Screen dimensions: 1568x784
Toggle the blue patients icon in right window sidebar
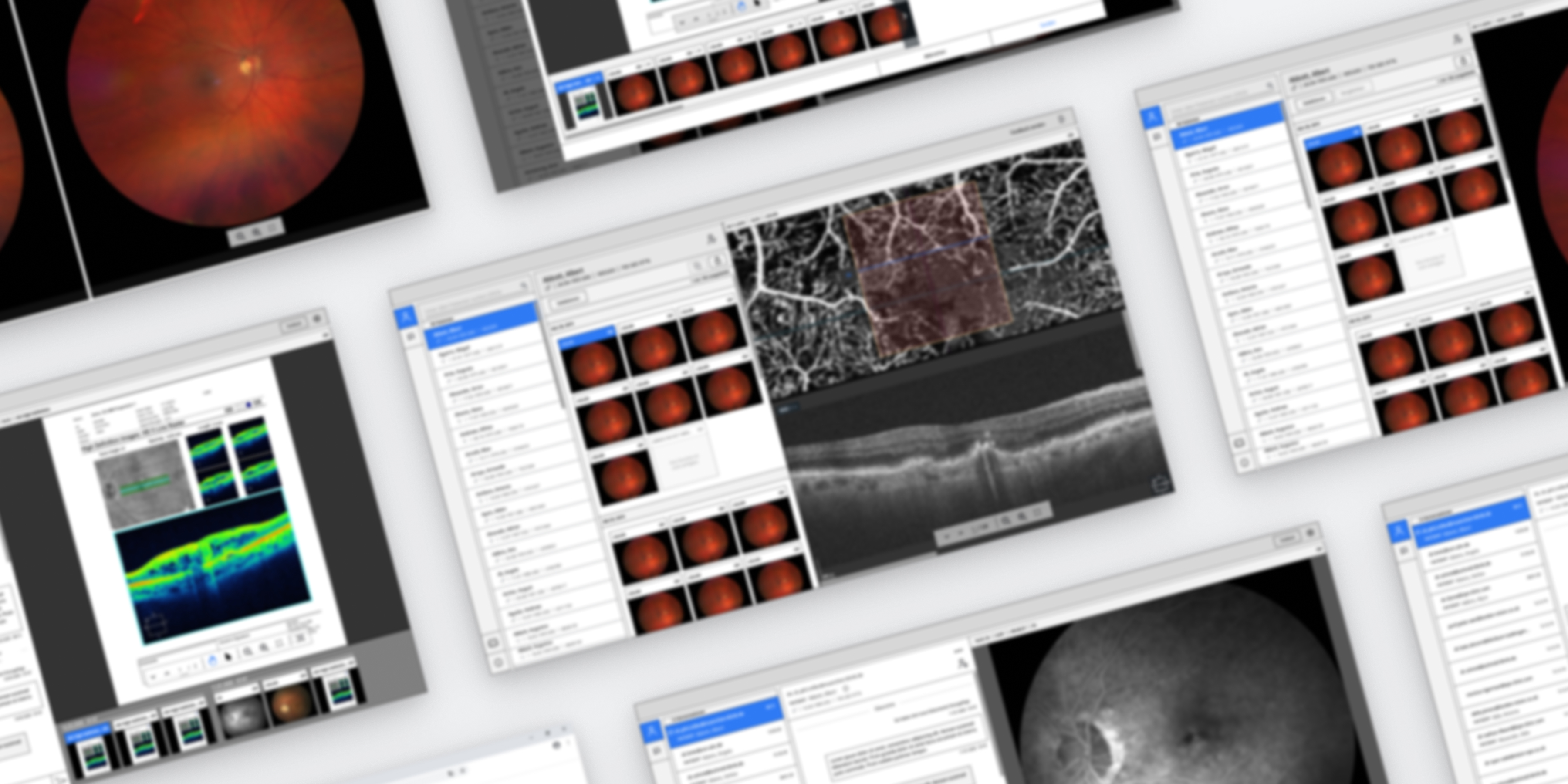(x=1151, y=117)
